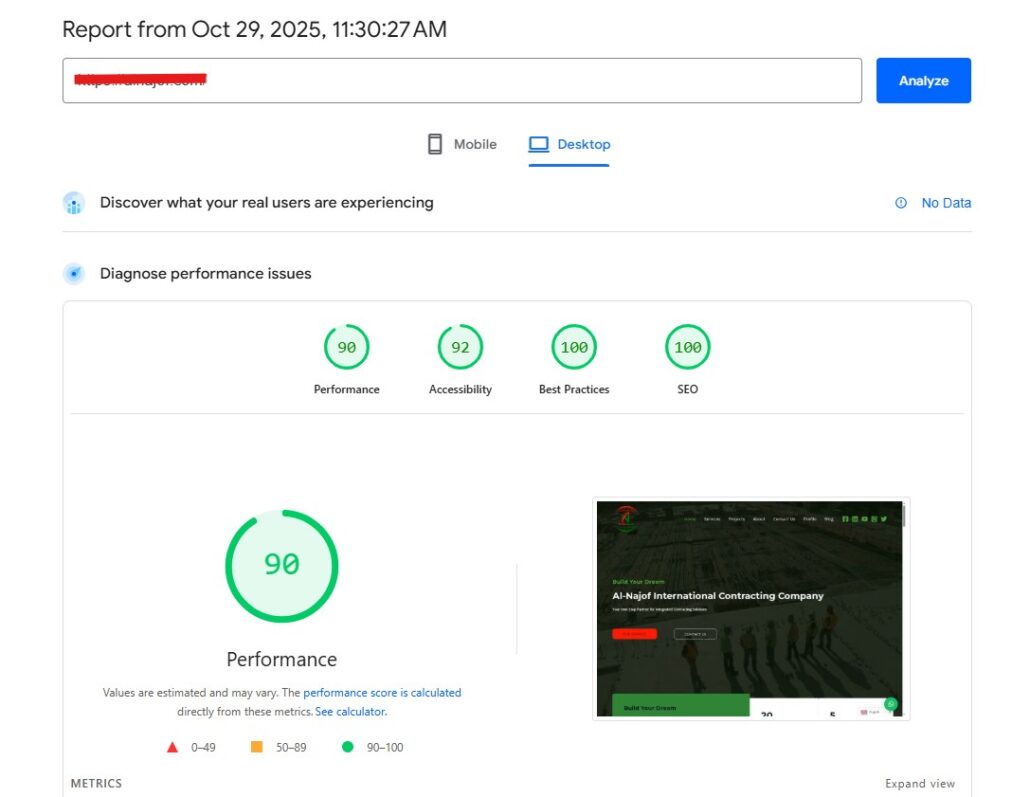
Task: Click the diagnose performance issues icon
Action: click(74, 274)
